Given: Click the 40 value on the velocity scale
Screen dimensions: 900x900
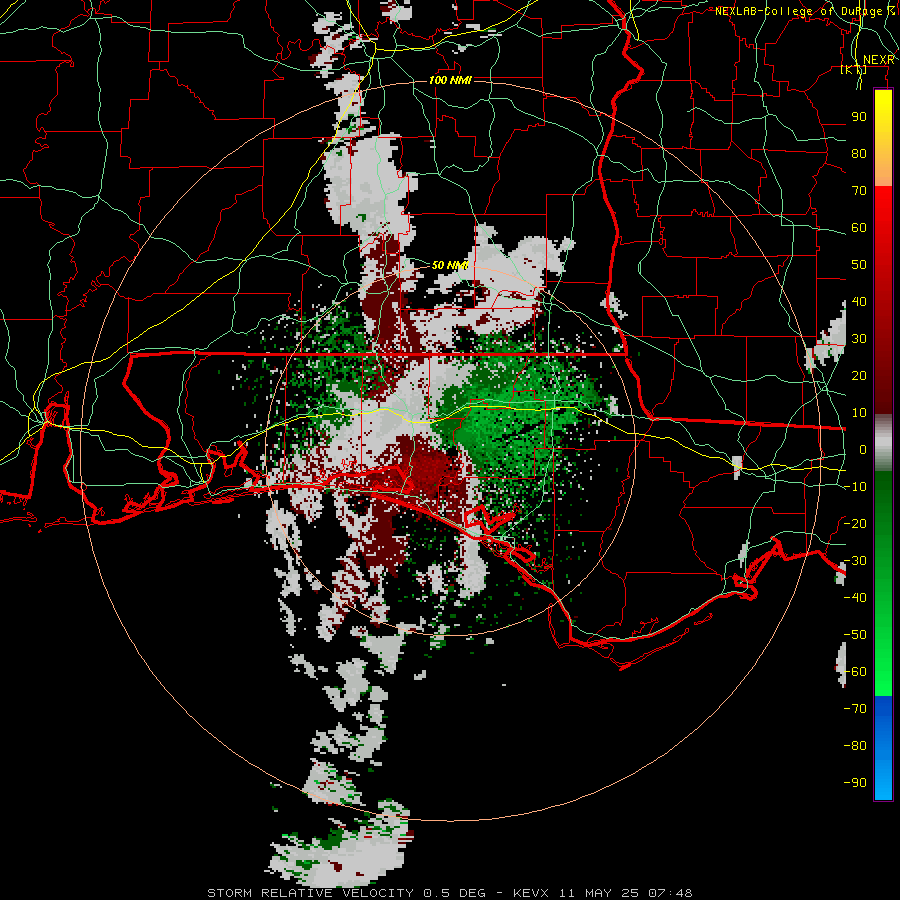Looking at the screenshot, I should coord(859,302).
